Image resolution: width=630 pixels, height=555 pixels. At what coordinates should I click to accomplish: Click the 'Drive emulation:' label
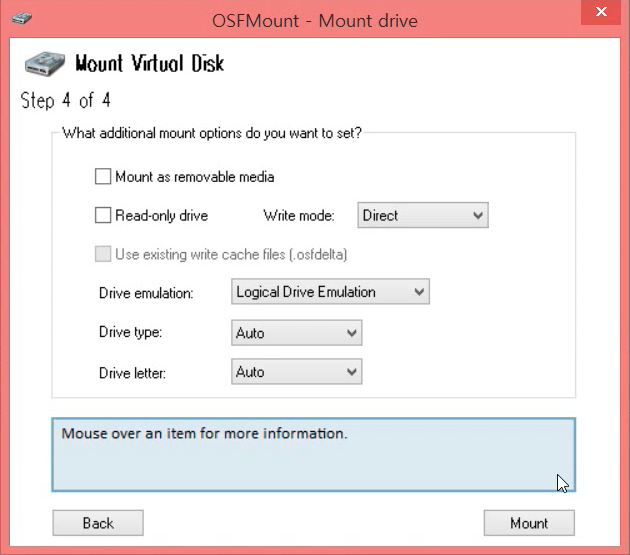[146, 293]
